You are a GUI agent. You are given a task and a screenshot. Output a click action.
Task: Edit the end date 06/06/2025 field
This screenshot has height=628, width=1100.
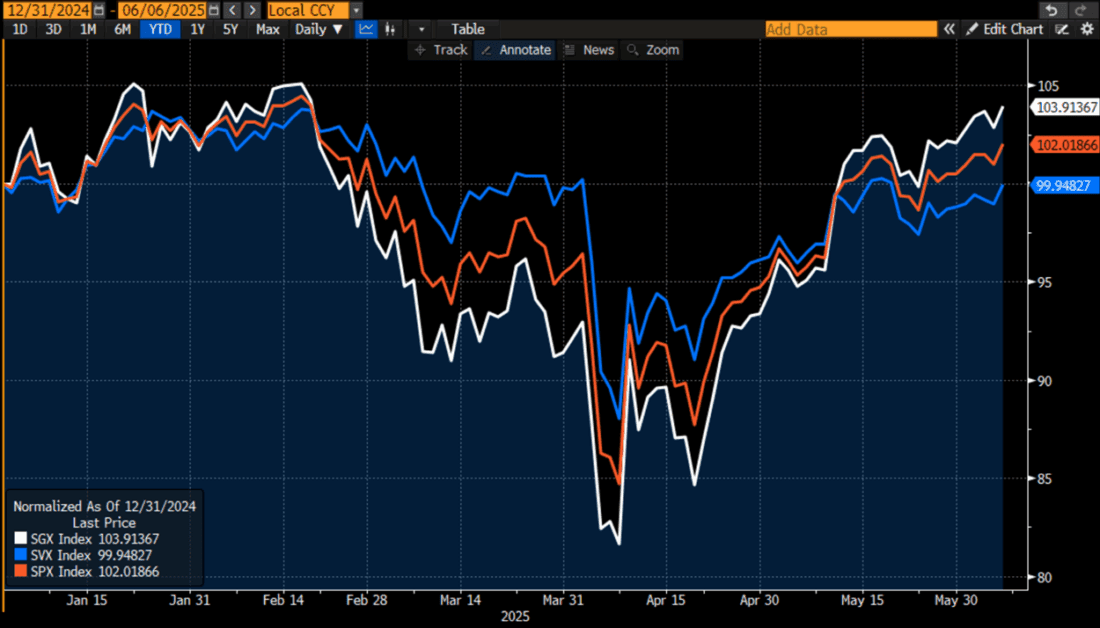[x=163, y=11]
